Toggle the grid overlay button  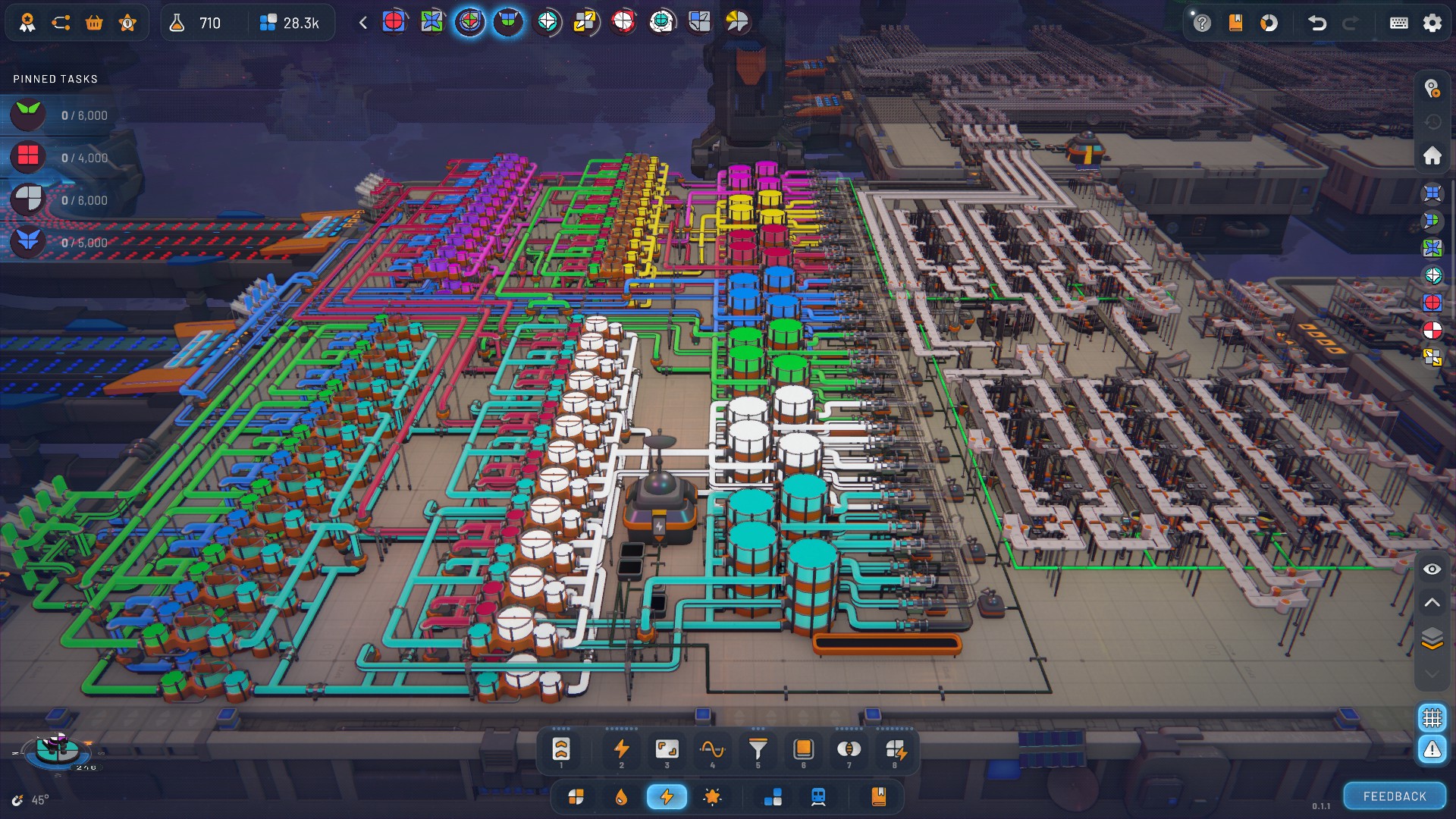[x=1432, y=717]
